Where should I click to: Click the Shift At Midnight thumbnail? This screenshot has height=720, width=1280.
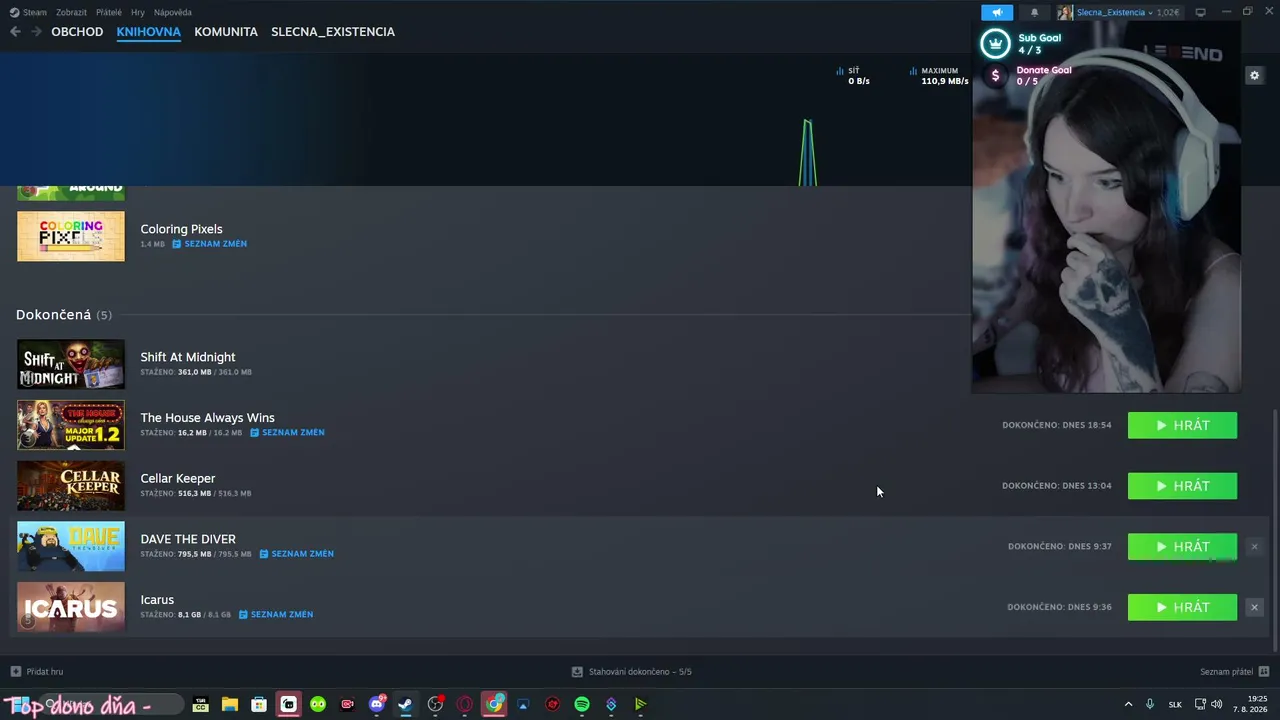tap(71, 364)
